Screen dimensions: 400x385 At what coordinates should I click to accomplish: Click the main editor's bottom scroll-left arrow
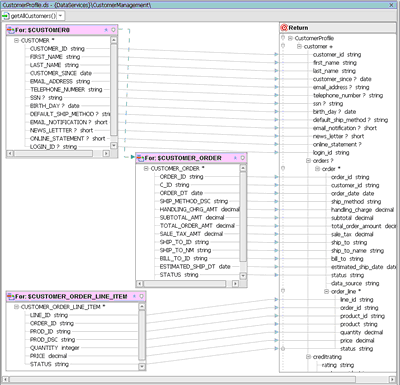click(6, 379)
